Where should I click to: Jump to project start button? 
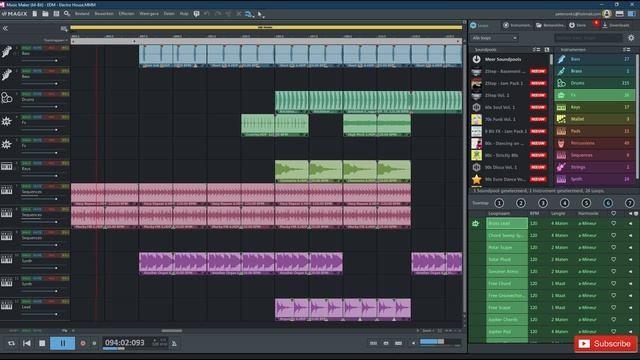click(27, 344)
